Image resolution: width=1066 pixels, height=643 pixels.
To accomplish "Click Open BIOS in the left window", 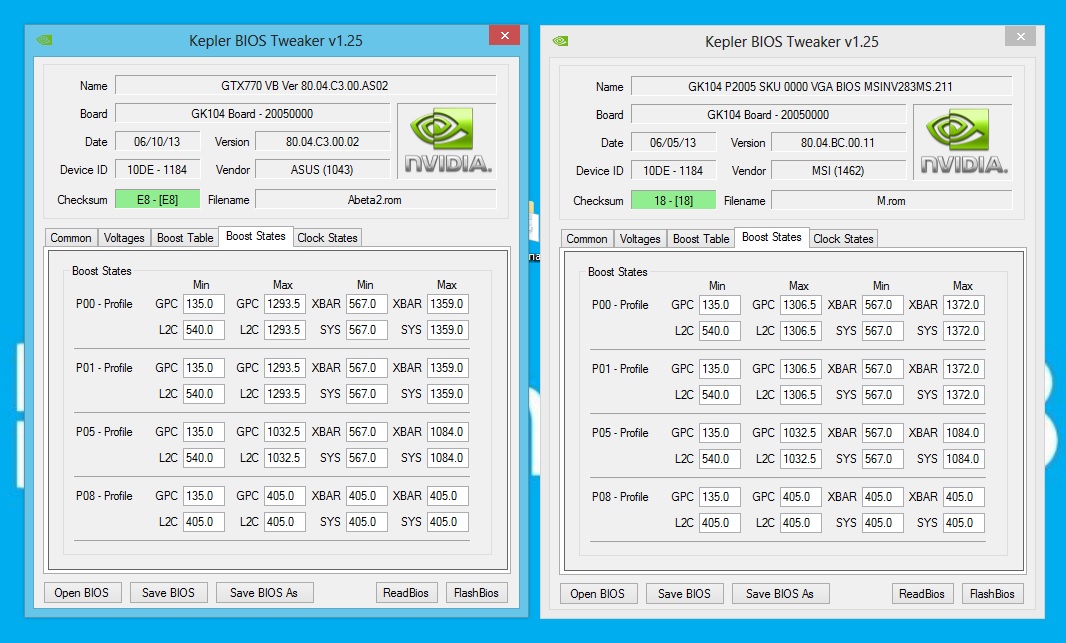I will pyautogui.click(x=82, y=593).
